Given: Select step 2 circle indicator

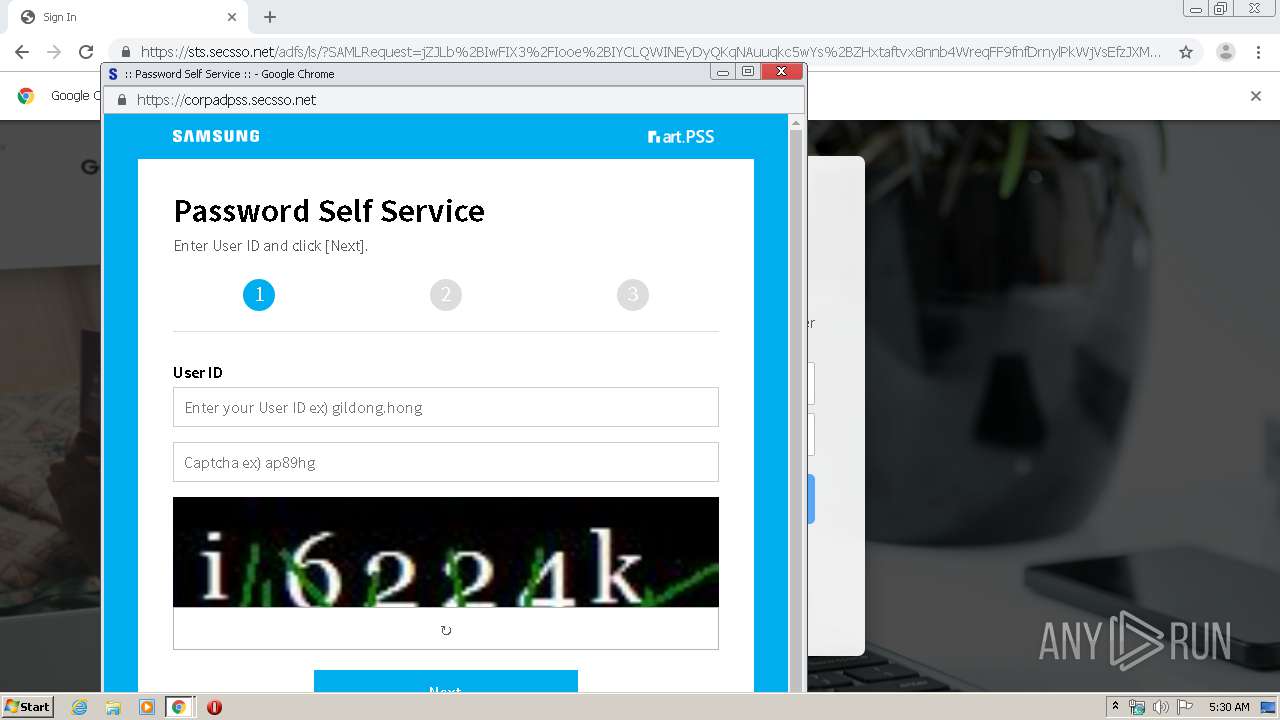Looking at the screenshot, I should click(446, 294).
